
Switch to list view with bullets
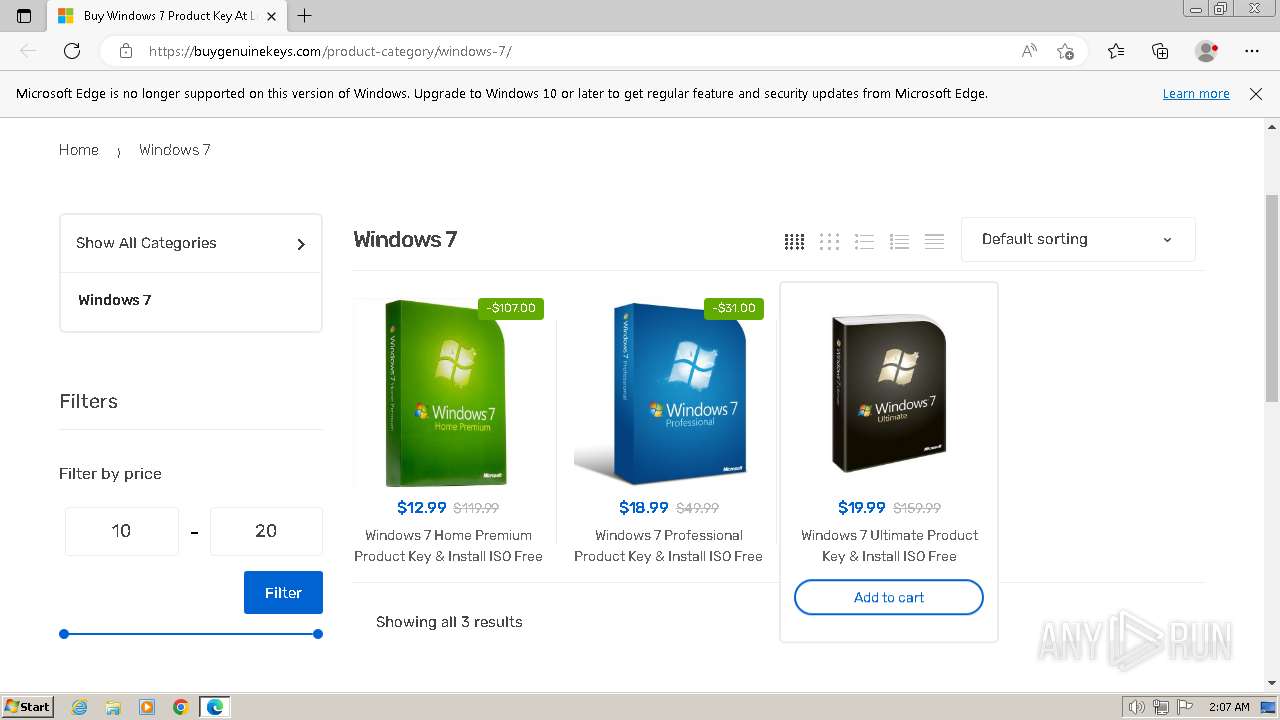[864, 241]
